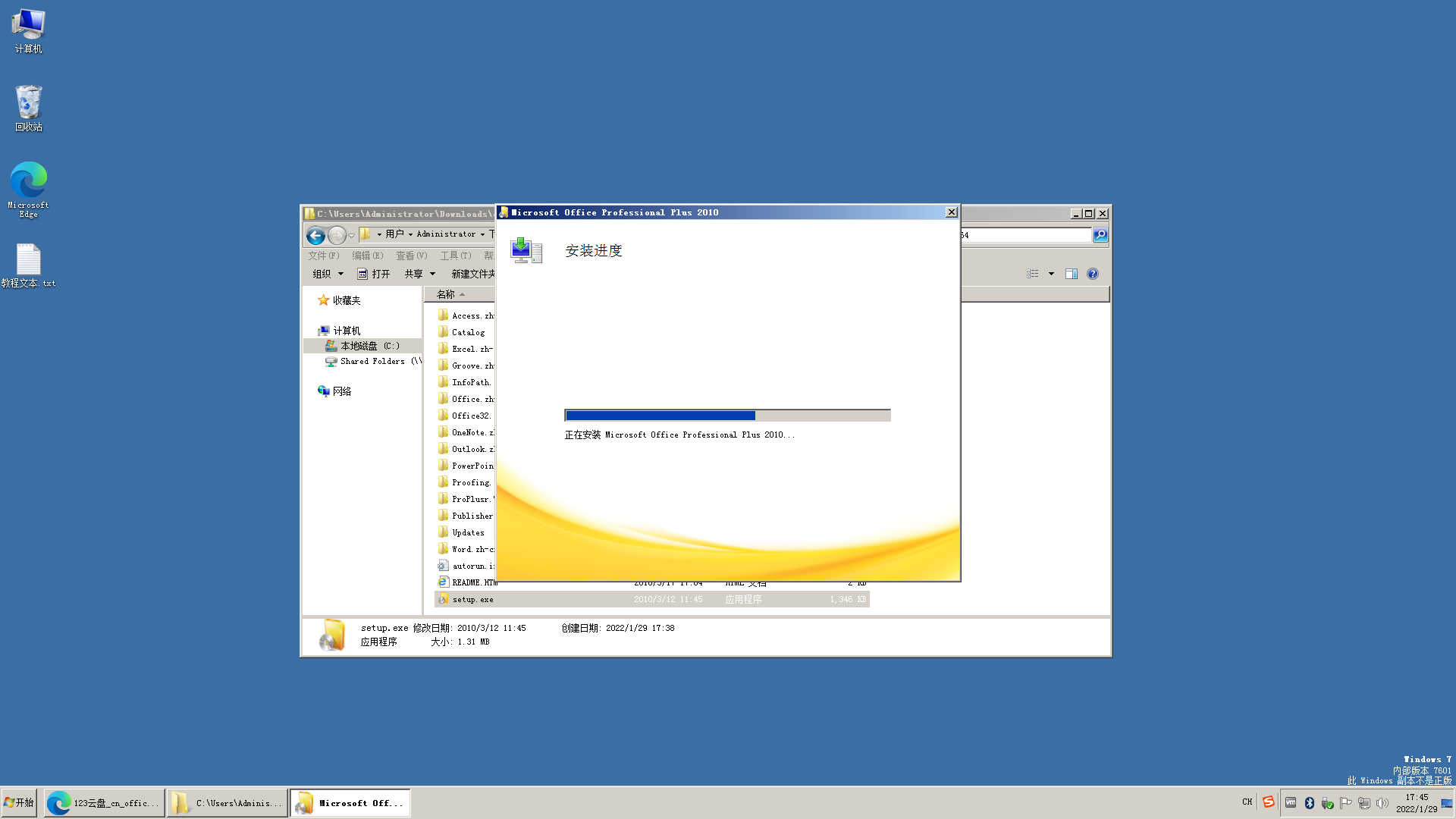Open the recent pages dropdown arrow in Explorer
This screenshot has height=819, width=1456.
pos(351,236)
